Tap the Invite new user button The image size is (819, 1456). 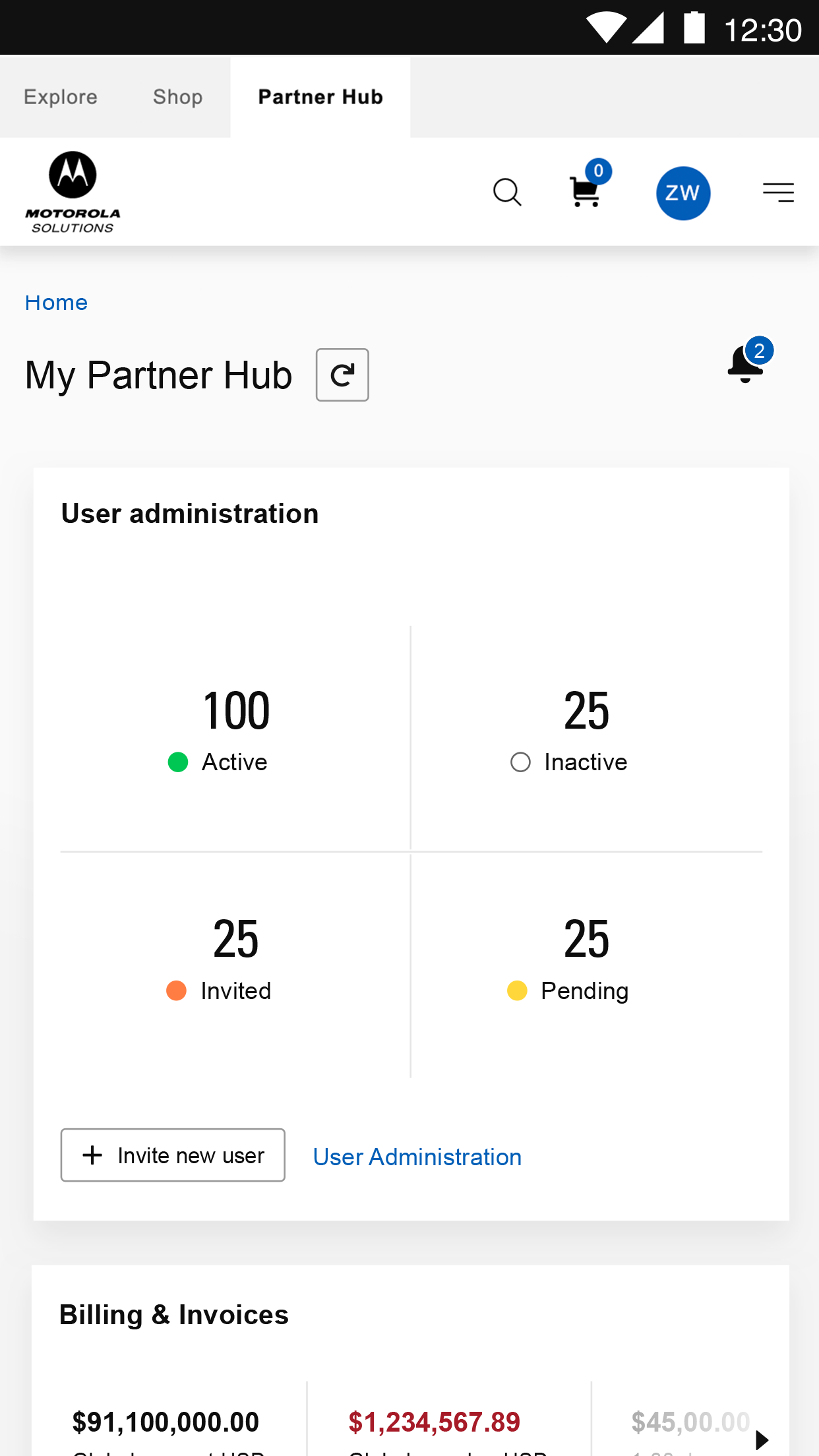click(x=173, y=1155)
